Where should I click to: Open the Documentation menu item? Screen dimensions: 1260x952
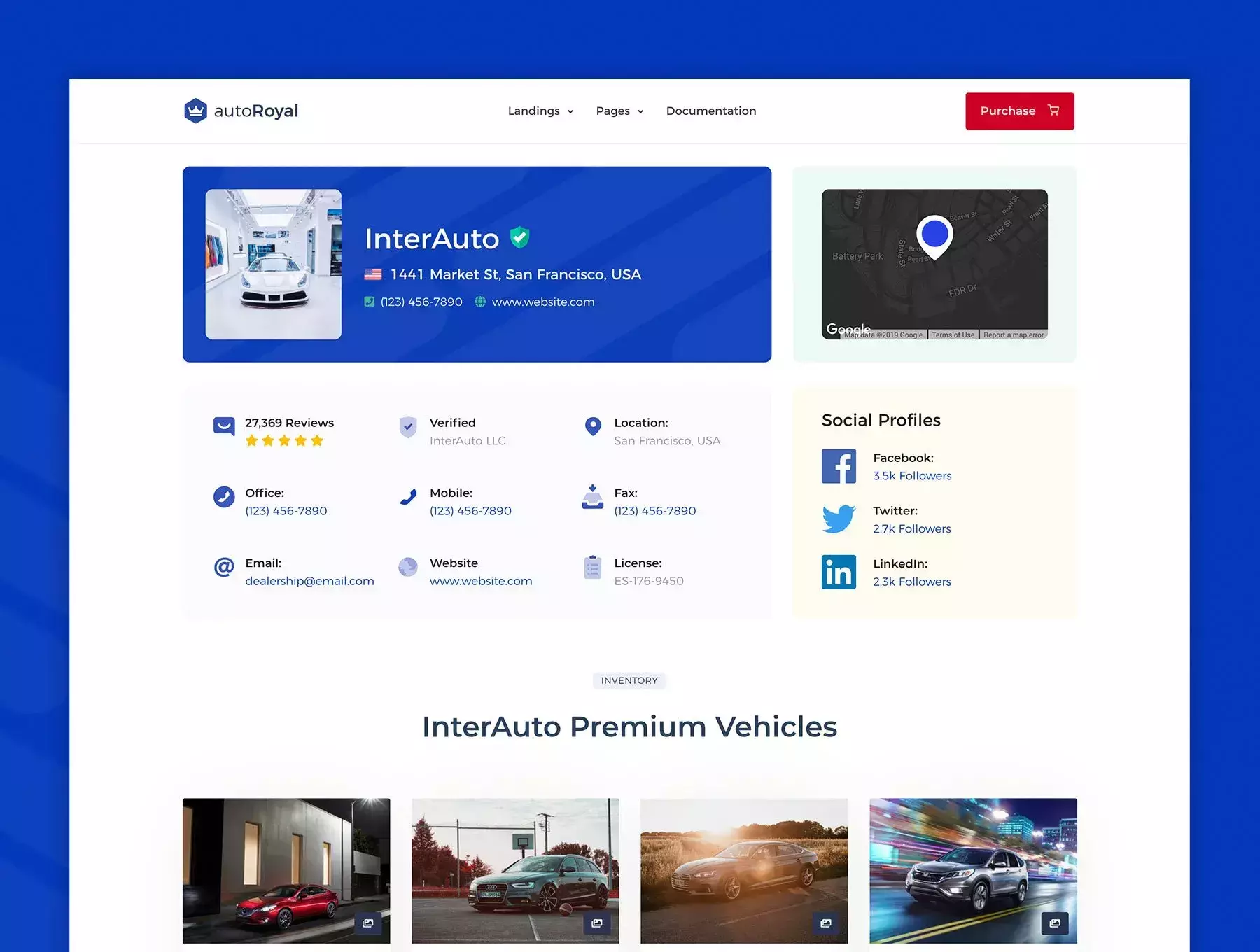coord(710,111)
